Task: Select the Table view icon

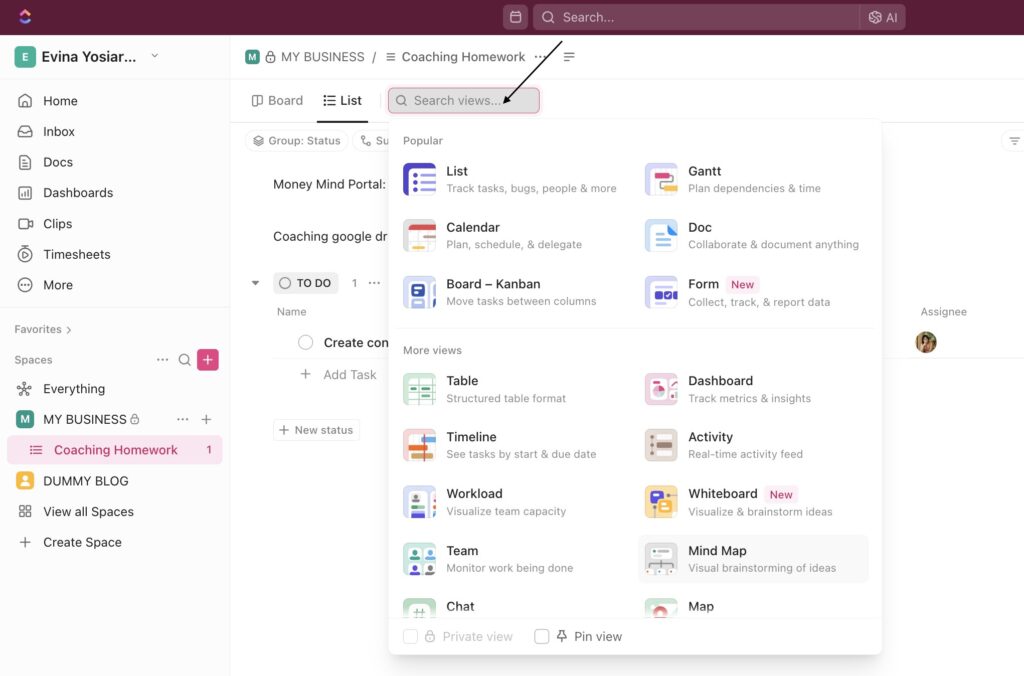Action: click(419, 389)
